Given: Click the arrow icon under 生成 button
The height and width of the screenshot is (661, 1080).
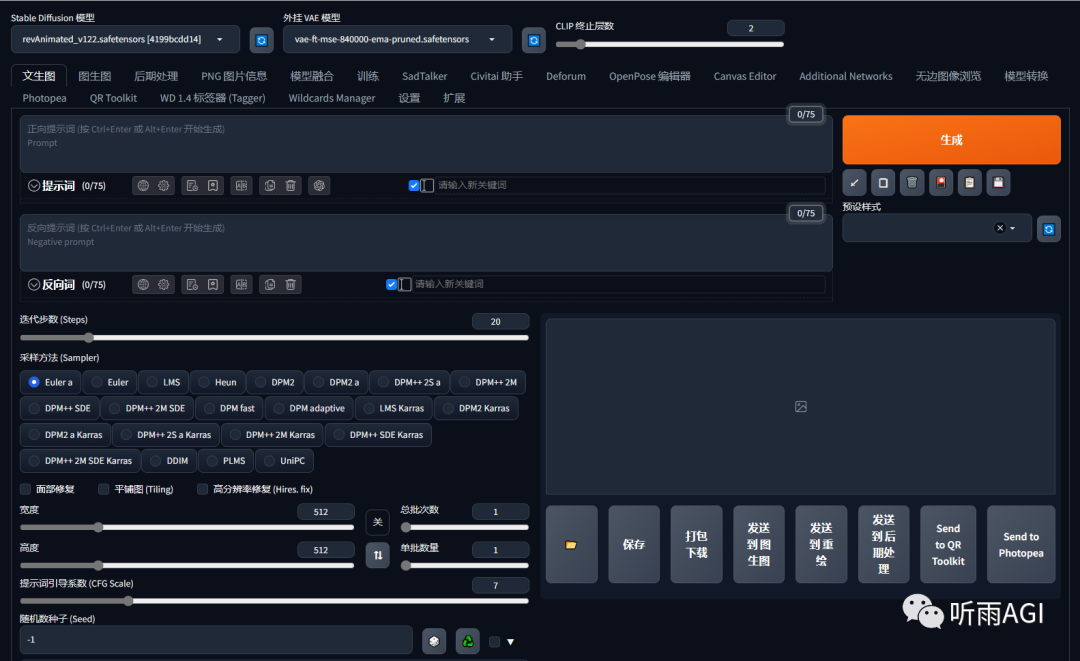Looking at the screenshot, I should click(x=854, y=182).
